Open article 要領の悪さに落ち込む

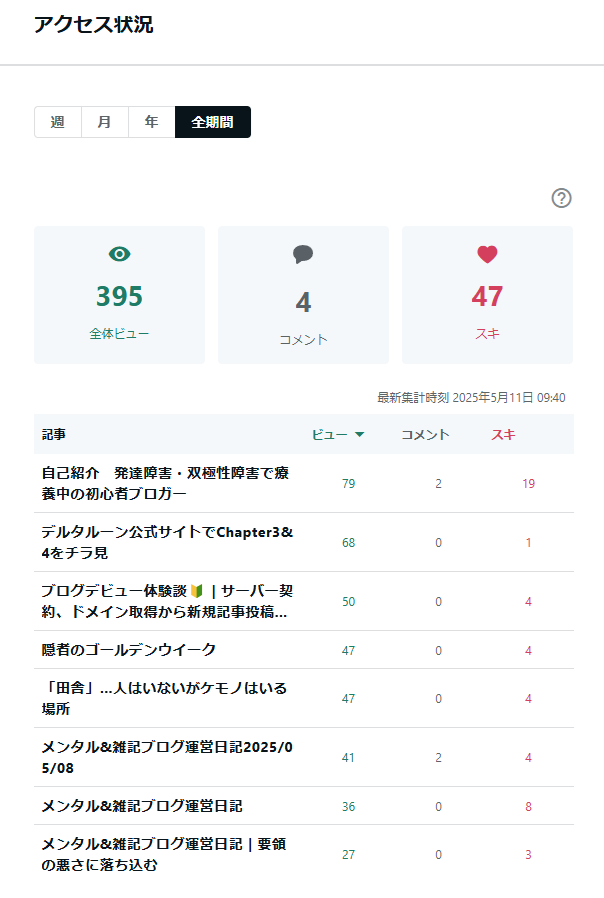(x=164, y=854)
